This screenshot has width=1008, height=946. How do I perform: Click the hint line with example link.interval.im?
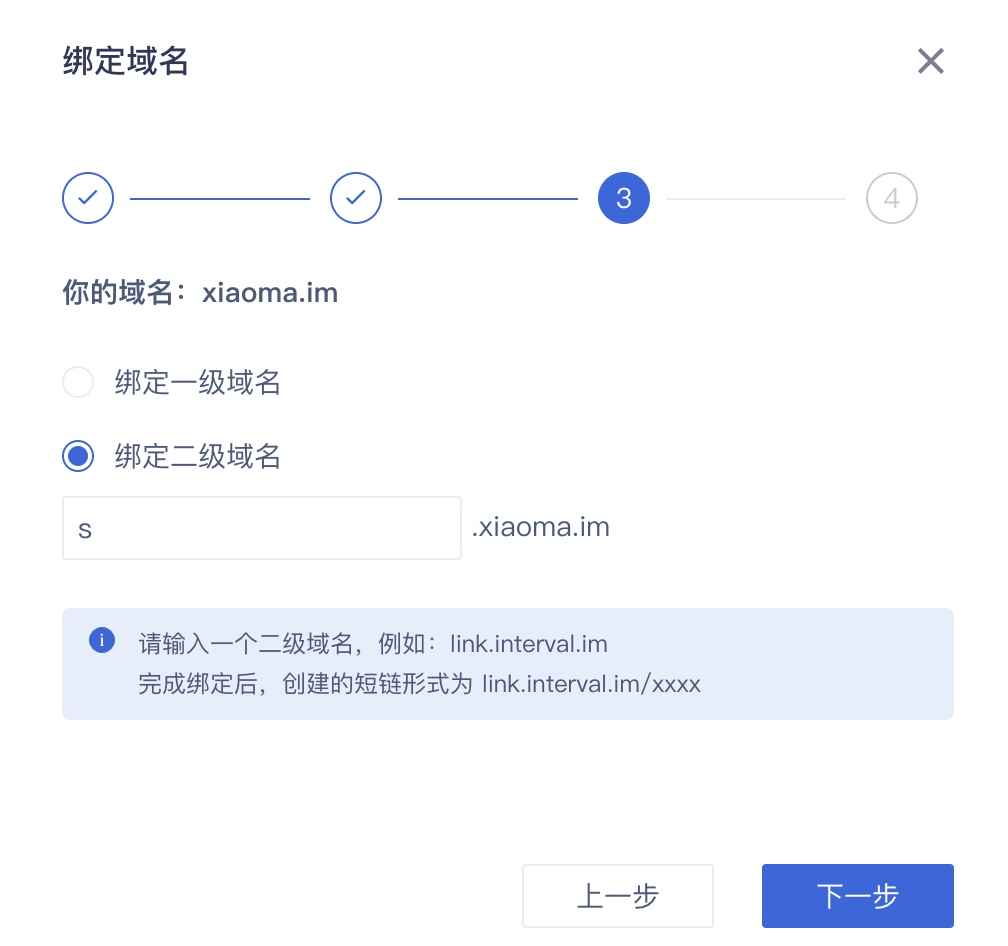tap(373, 643)
